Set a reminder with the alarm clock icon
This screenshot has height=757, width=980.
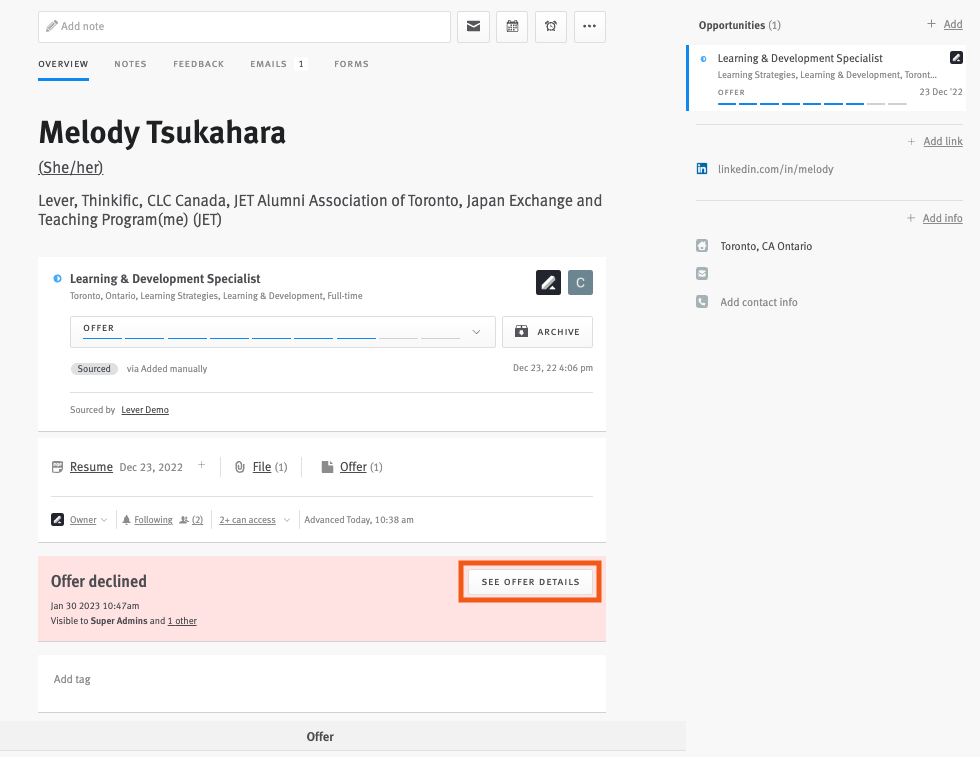[x=551, y=27]
